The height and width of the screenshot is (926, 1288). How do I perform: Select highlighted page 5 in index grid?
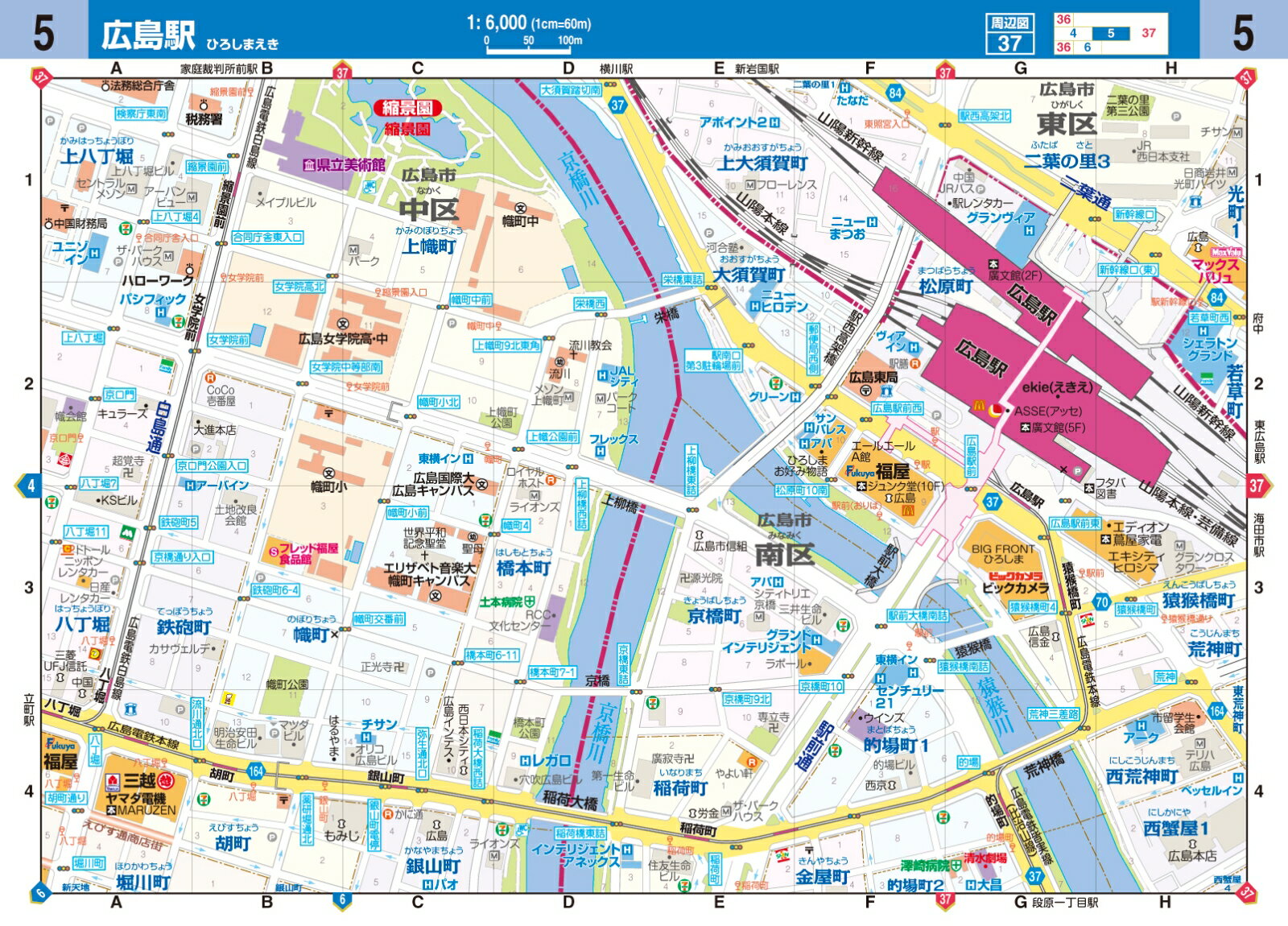pos(1111,33)
